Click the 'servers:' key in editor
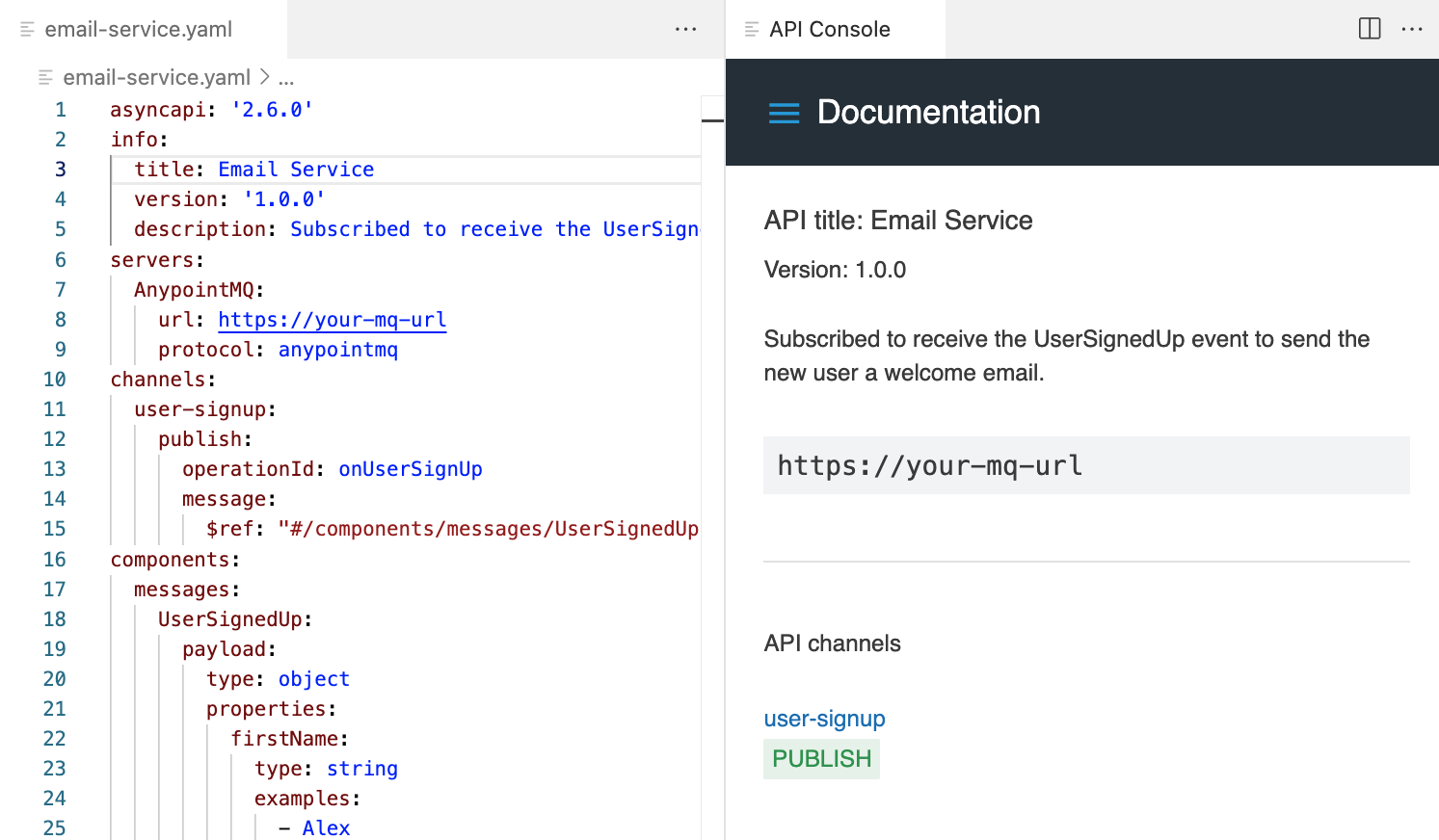Screen dimensions: 1439x840 [157, 260]
